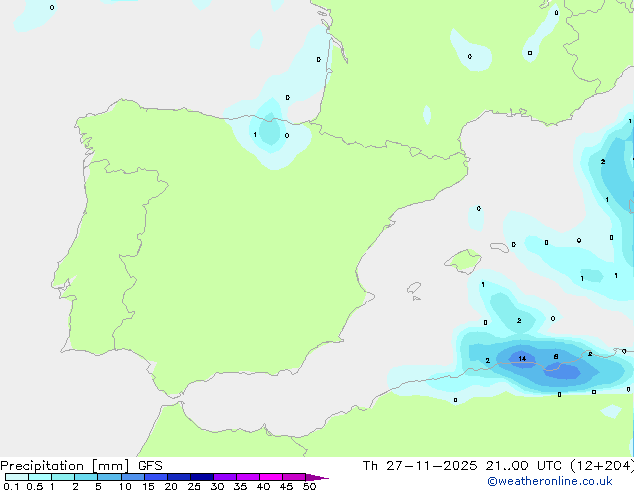Click the 0.5–1 mm legend swatch
This screenshot has width=634, height=490.
click(x=40, y=477)
